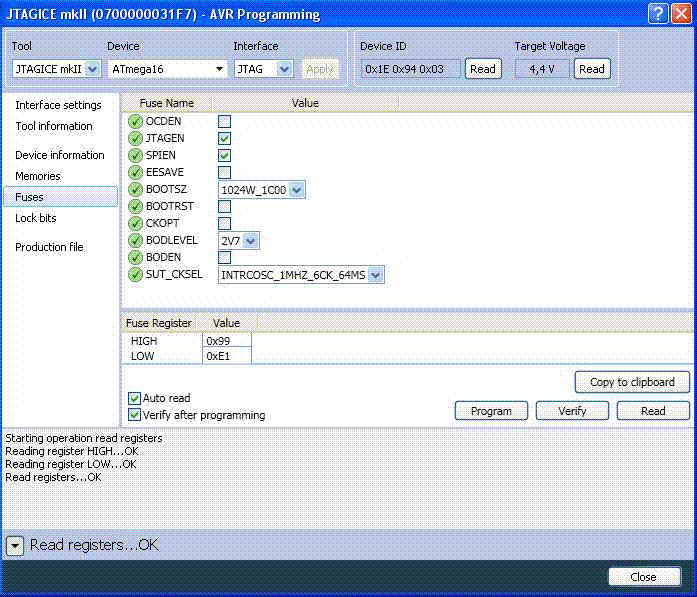The image size is (697, 597).
Task: Toggle the Auto read checkbox
Action: (134, 398)
